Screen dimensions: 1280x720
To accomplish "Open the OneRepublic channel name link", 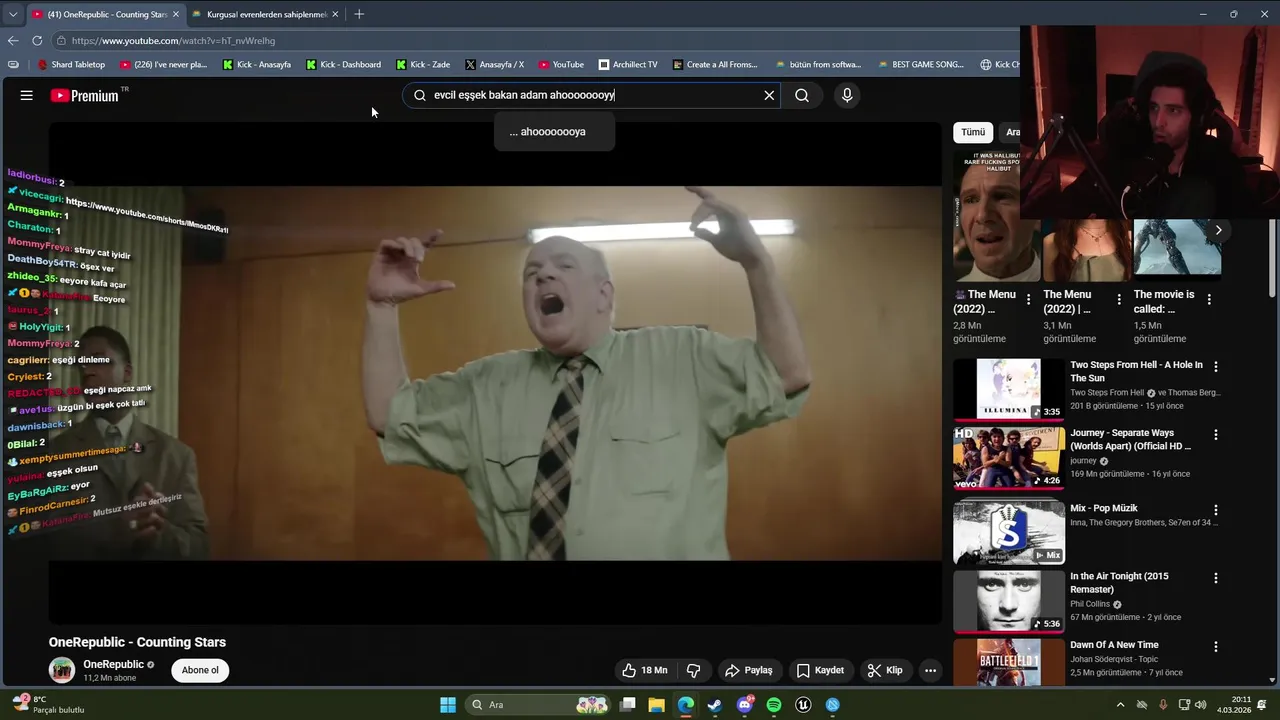I will click(113, 664).
